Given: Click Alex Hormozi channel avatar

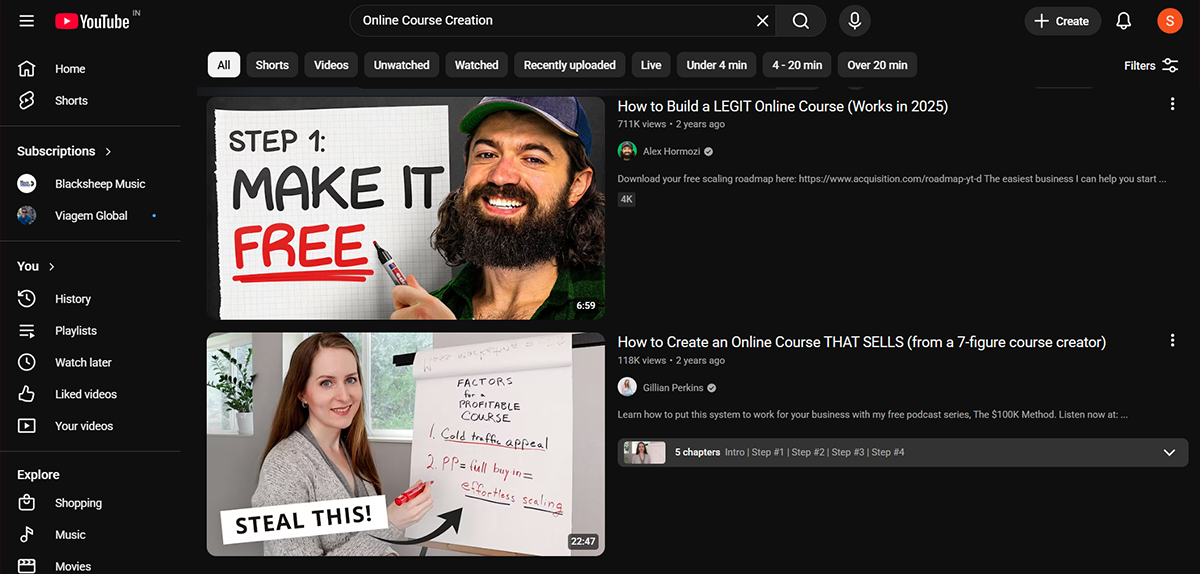Looking at the screenshot, I should [x=627, y=151].
